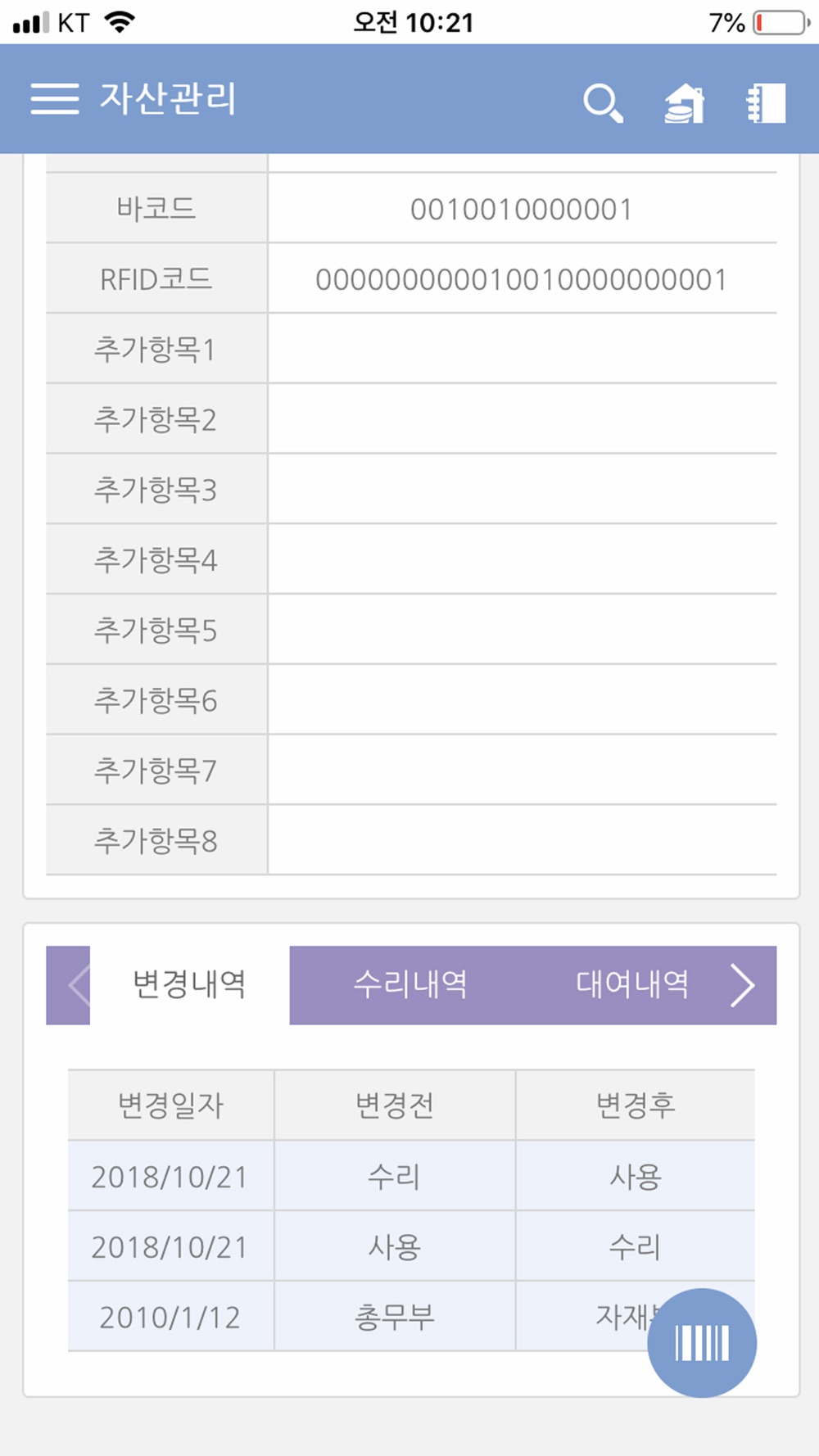819x1456 pixels.
Task: Tap the battery indicator in status bar
Action: click(781, 22)
